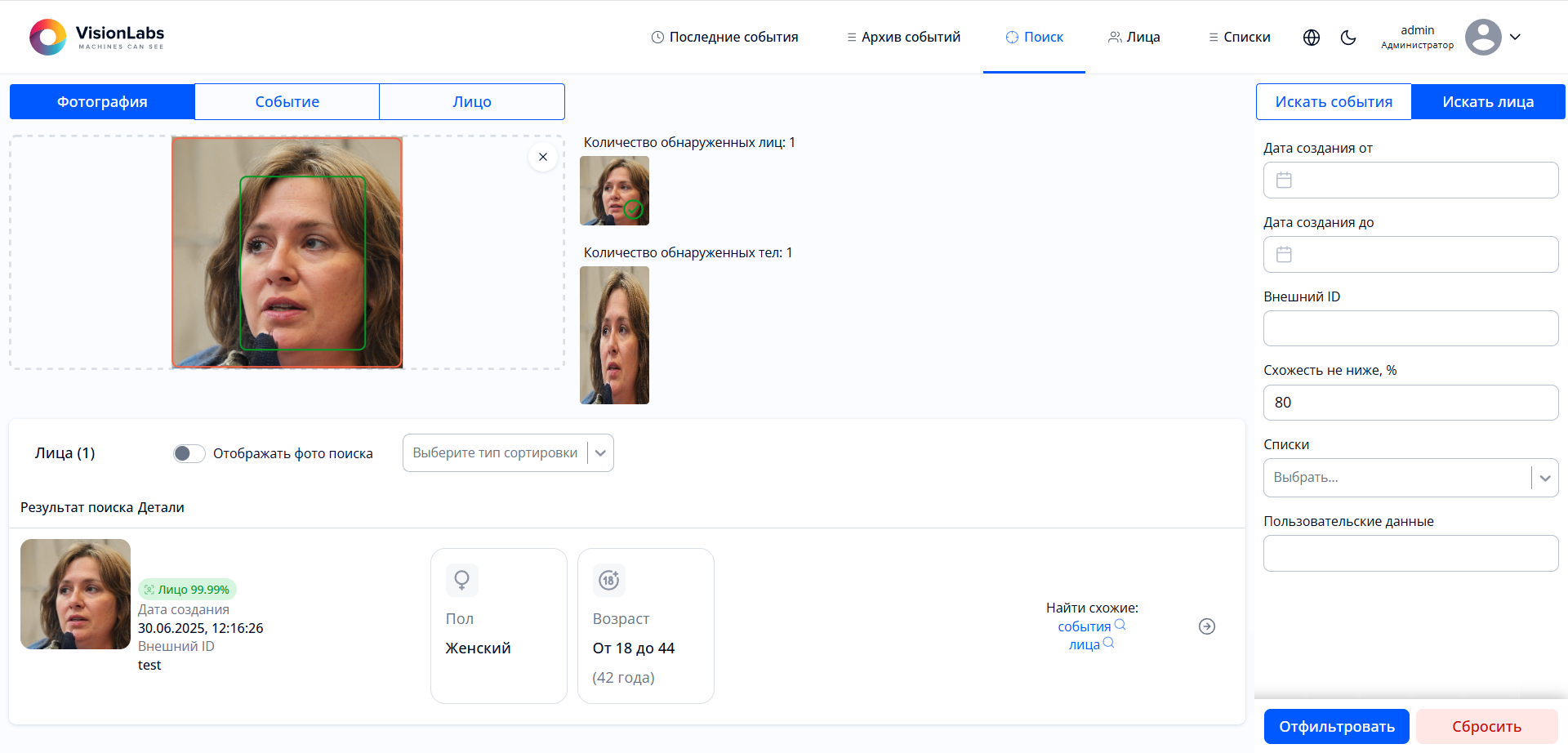Viewport: 1568px width, 753px height.
Task: Click calendar icon in 'Дата создания до' field
Action: click(1284, 255)
